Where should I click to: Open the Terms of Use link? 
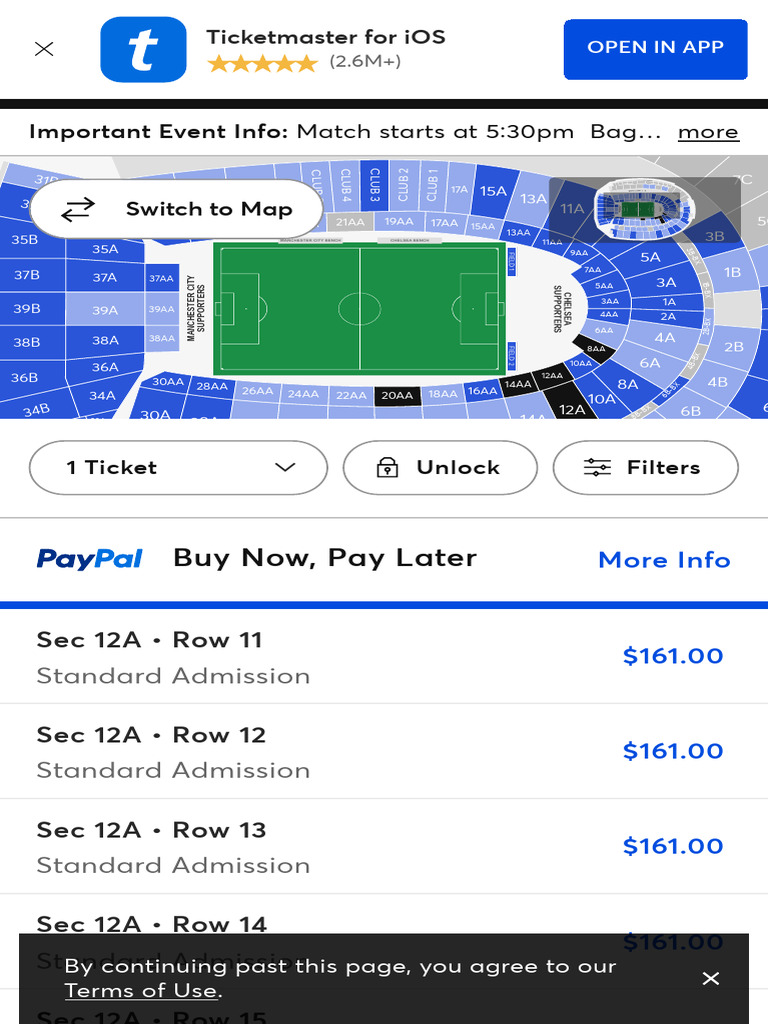140,991
